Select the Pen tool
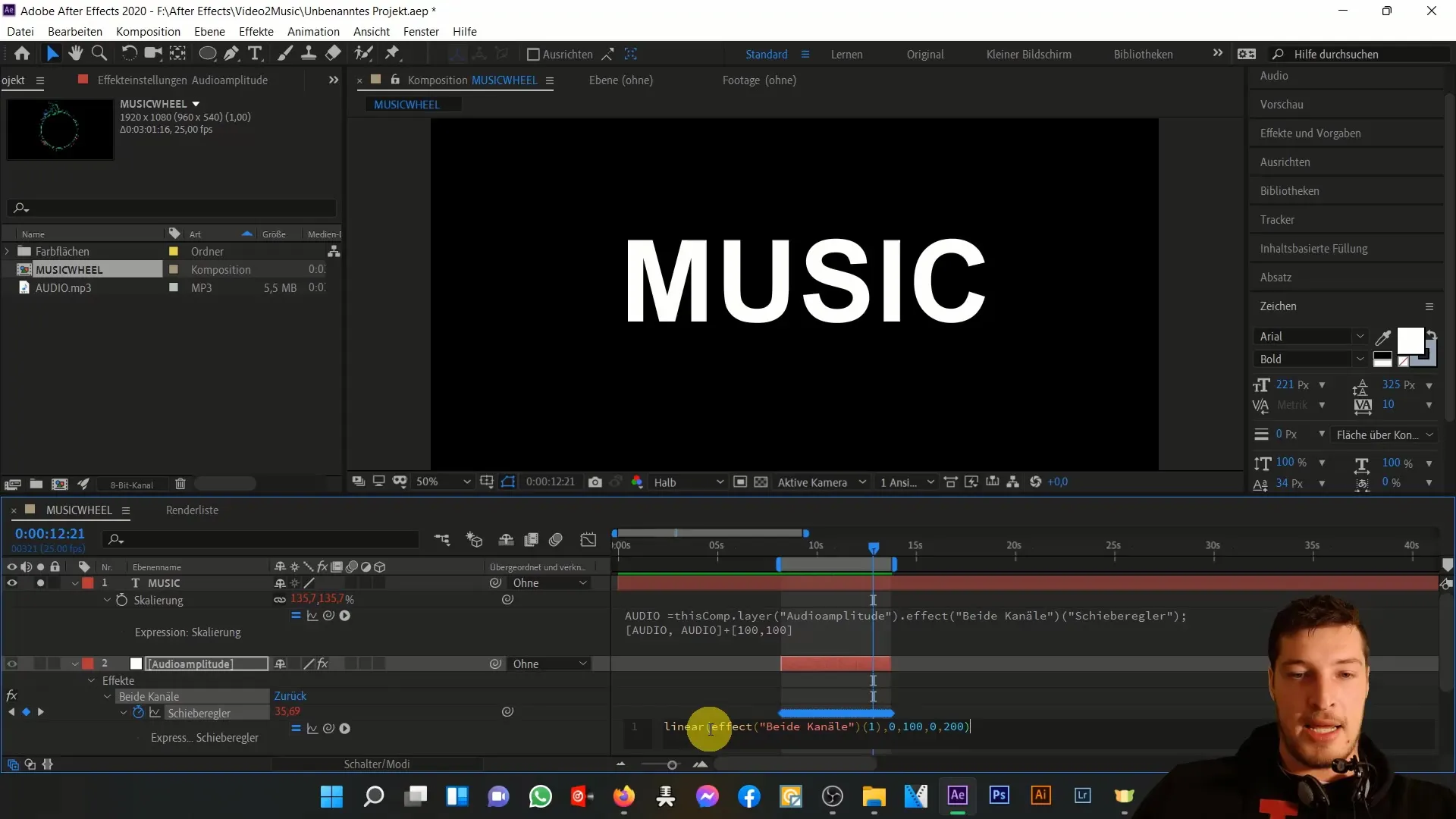The image size is (1456, 819). coord(231,54)
